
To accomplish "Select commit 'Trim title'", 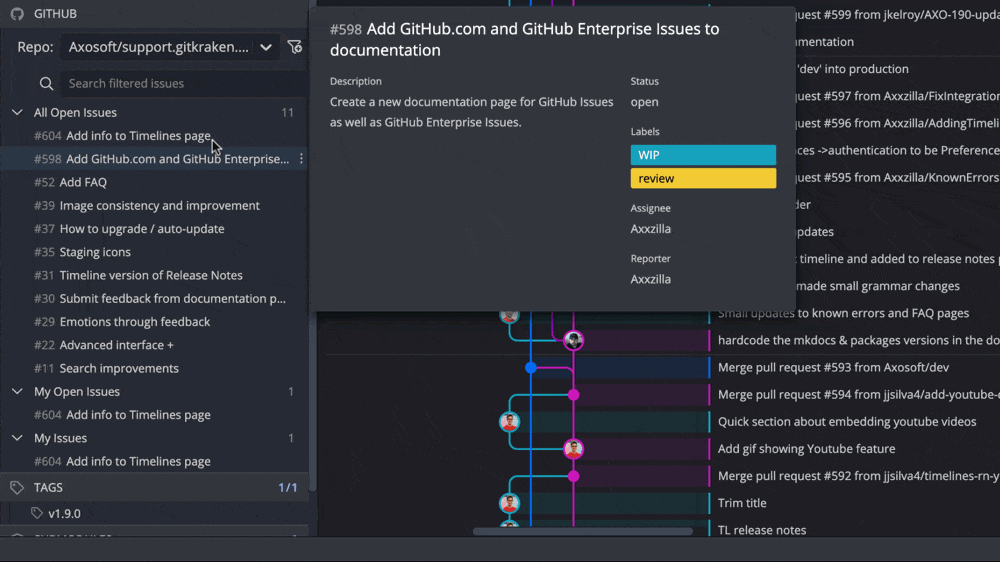I will tap(742, 503).
